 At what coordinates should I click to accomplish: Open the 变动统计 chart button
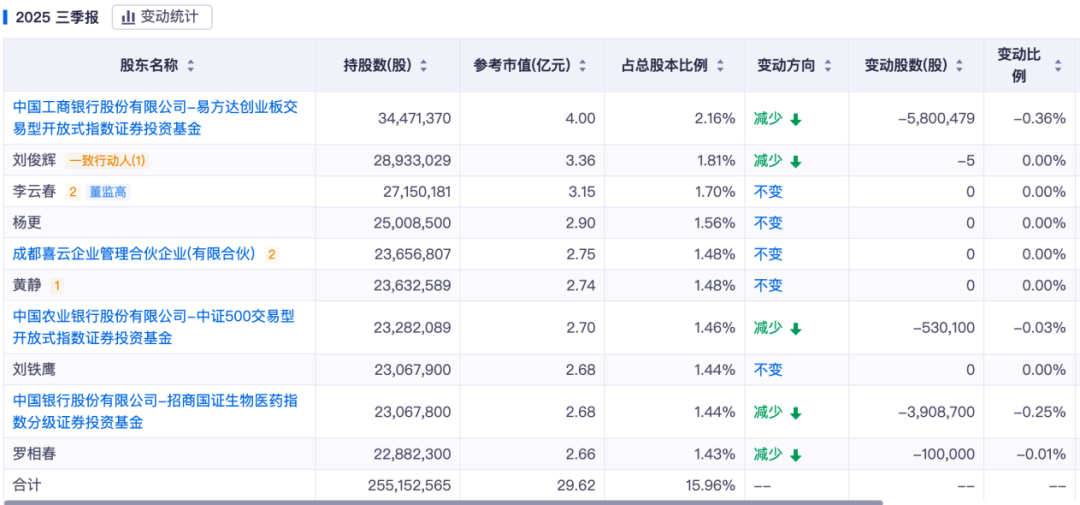tap(161, 17)
